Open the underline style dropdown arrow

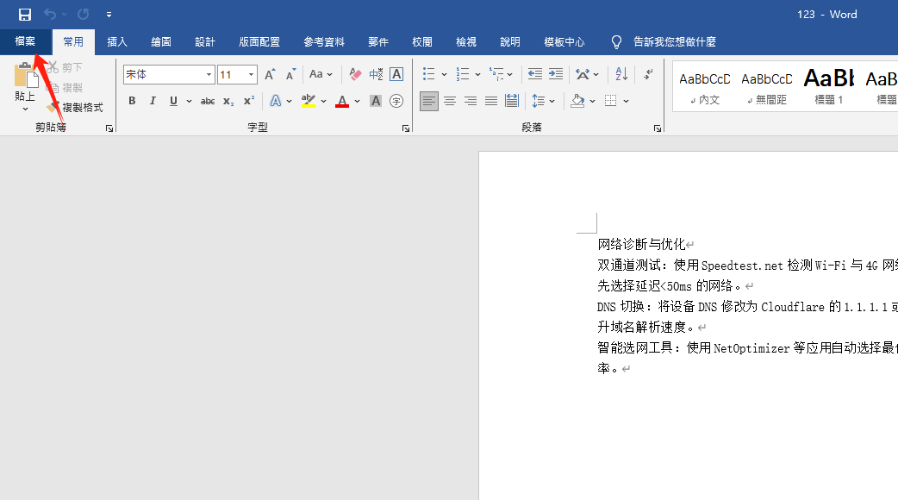pyautogui.click(x=189, y=101)
